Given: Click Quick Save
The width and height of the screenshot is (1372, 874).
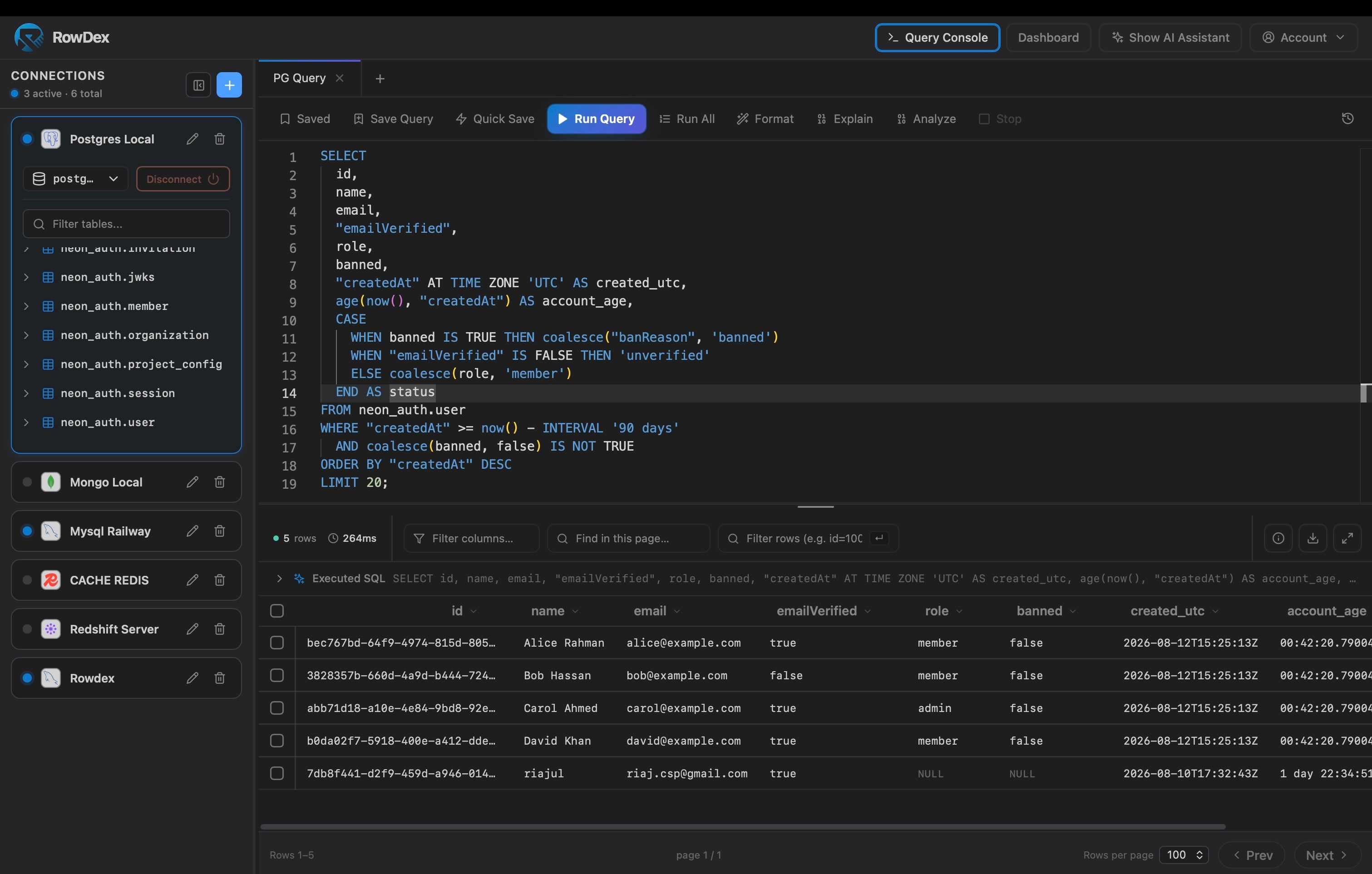Looking at the screenshot, I should pos(495,119).
